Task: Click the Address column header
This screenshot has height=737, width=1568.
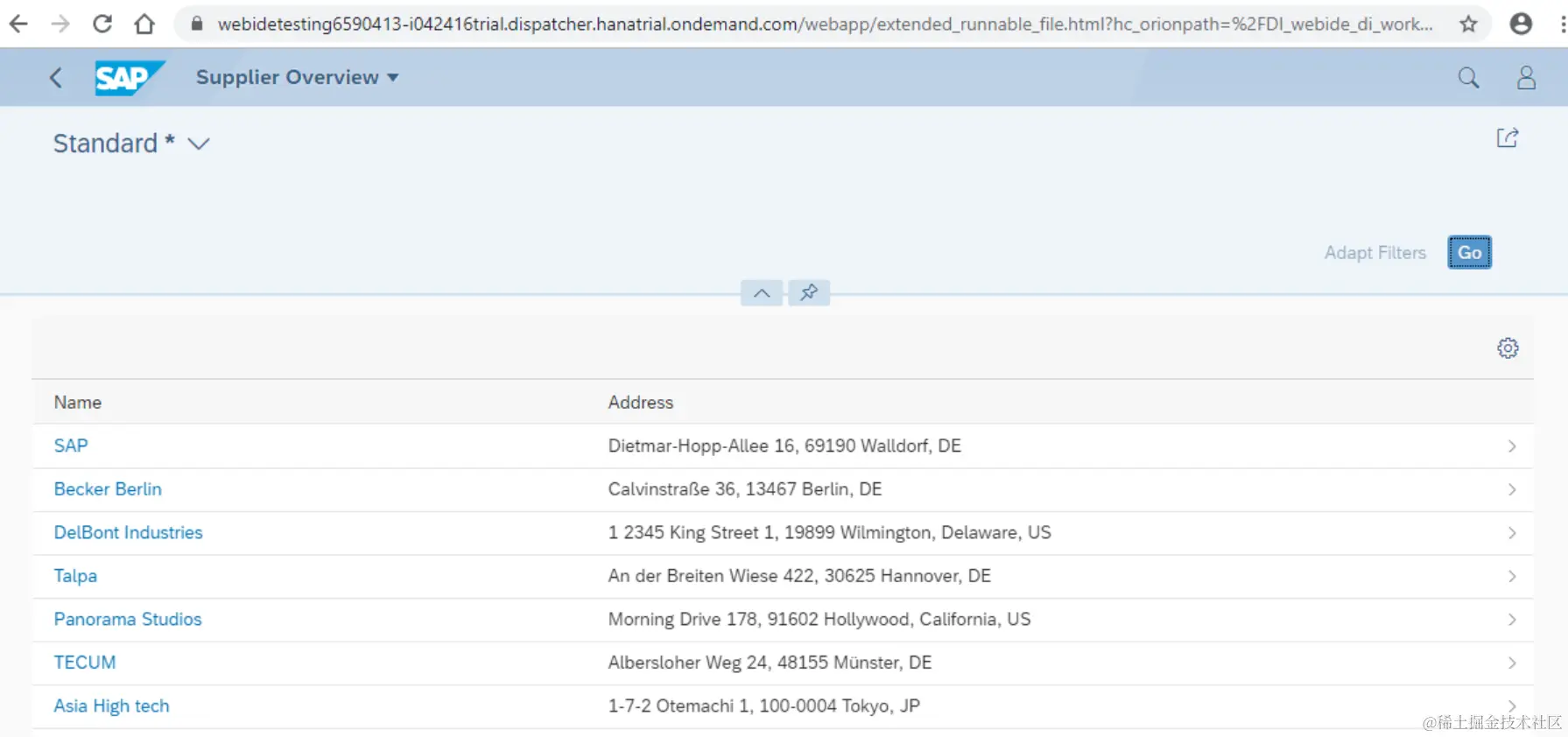Action: click(x=641, y=403)
